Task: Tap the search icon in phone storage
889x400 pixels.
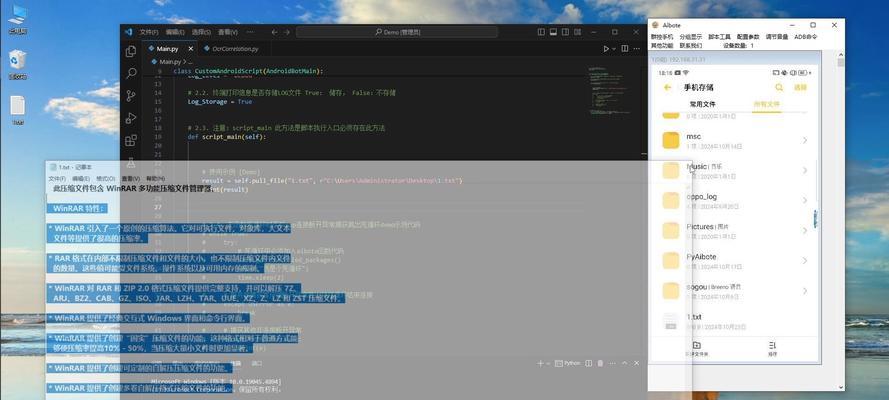Action: coord(779,87)
